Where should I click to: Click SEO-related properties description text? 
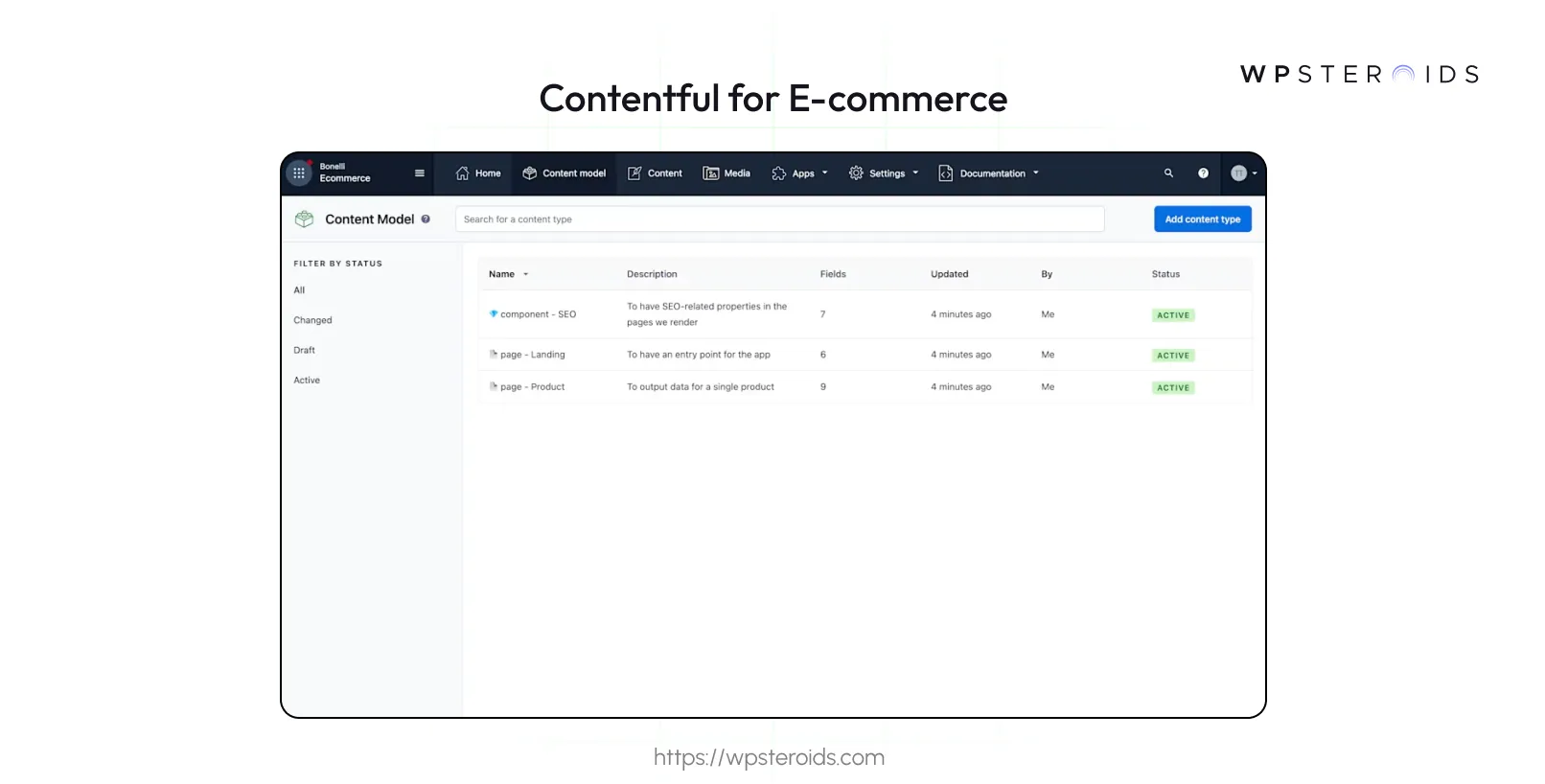click(x=707, y=314)
